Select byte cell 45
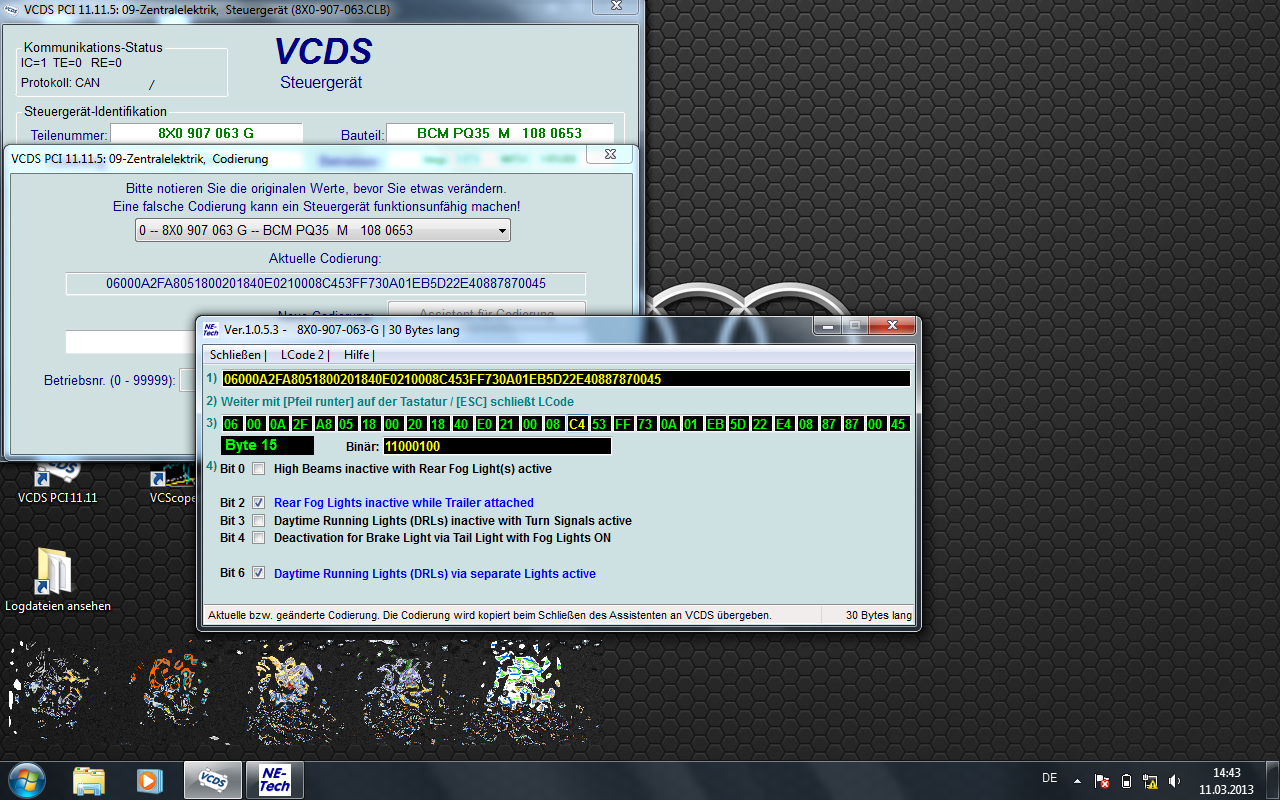Viewport: 1280px width, 800px height. click(x=899, y=424)
